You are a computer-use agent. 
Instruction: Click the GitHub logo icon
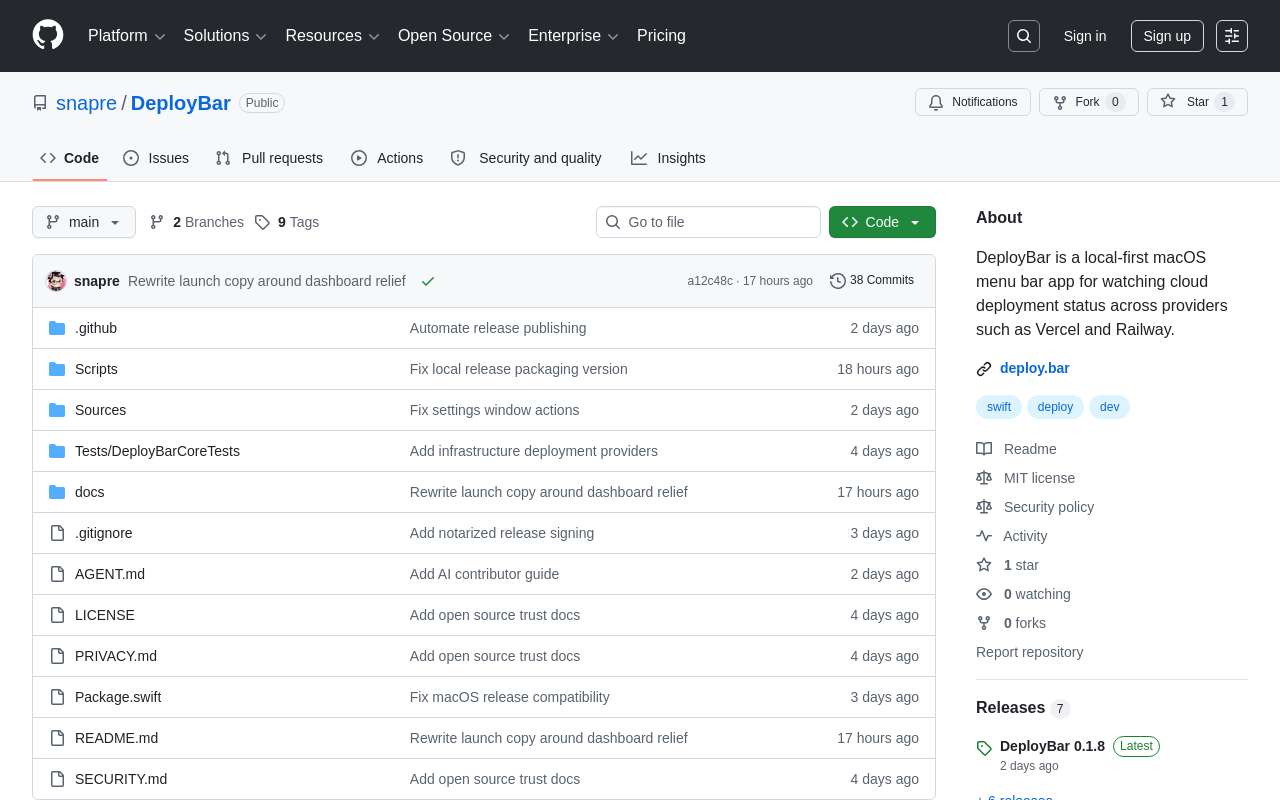48,35
